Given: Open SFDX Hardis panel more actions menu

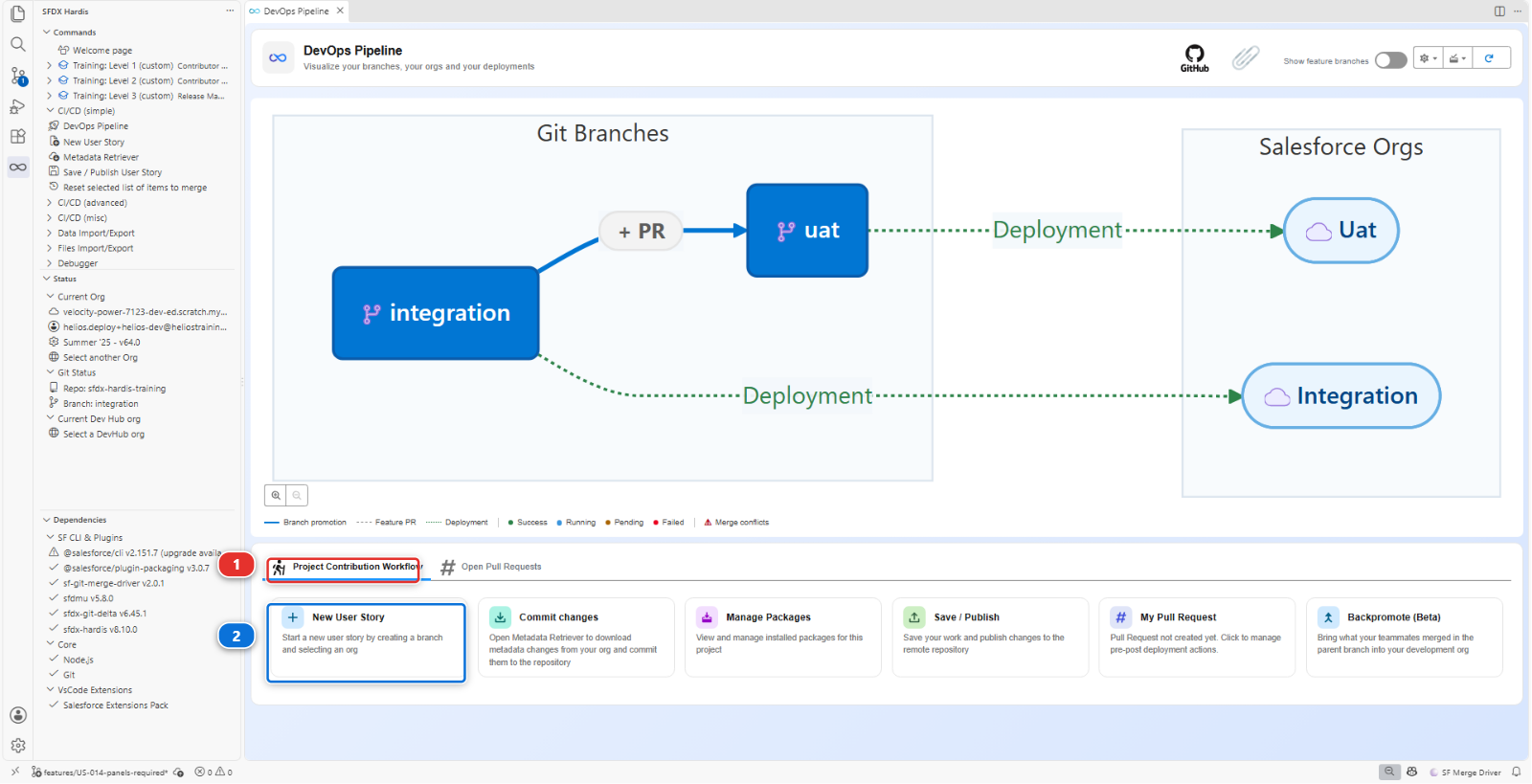Looking at the screenshot, I should click(x=230, y=11).
